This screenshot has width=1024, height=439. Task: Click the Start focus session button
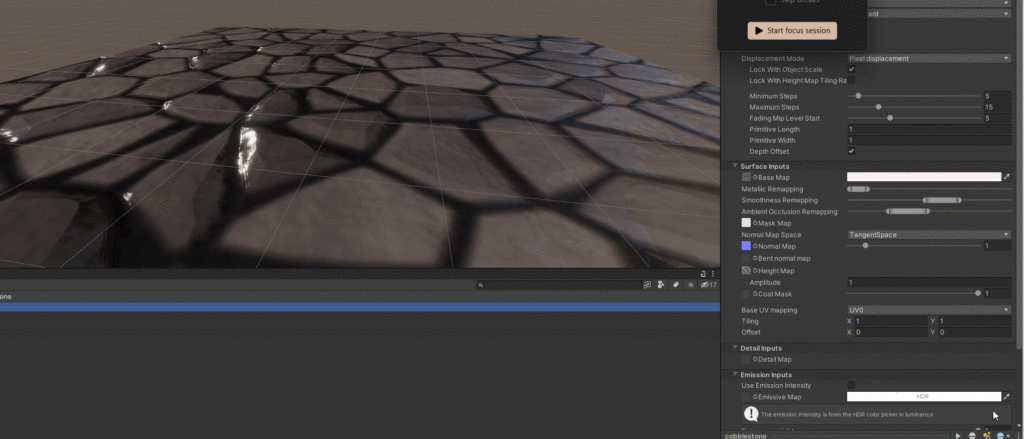point(791,31)
